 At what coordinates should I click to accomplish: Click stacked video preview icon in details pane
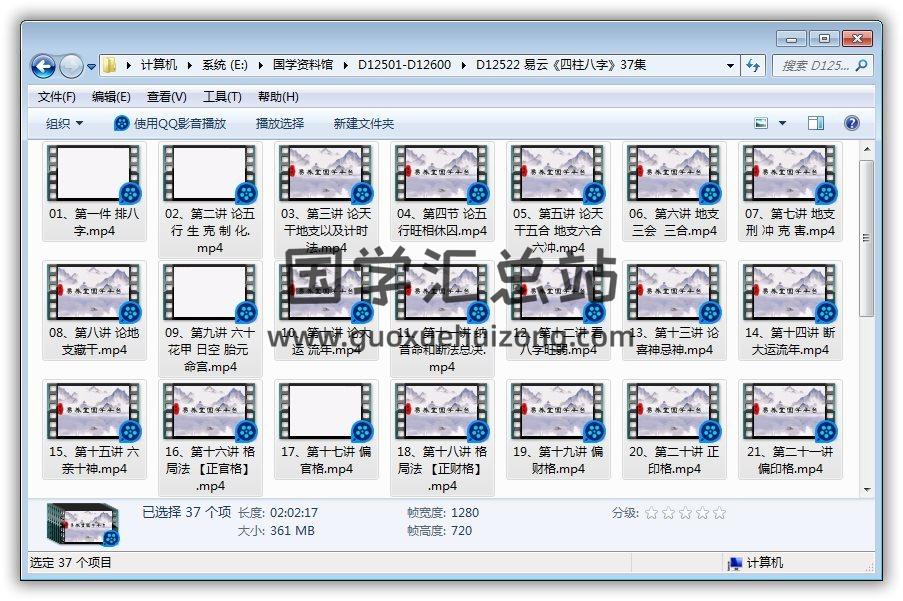click(x=83, y=524)
